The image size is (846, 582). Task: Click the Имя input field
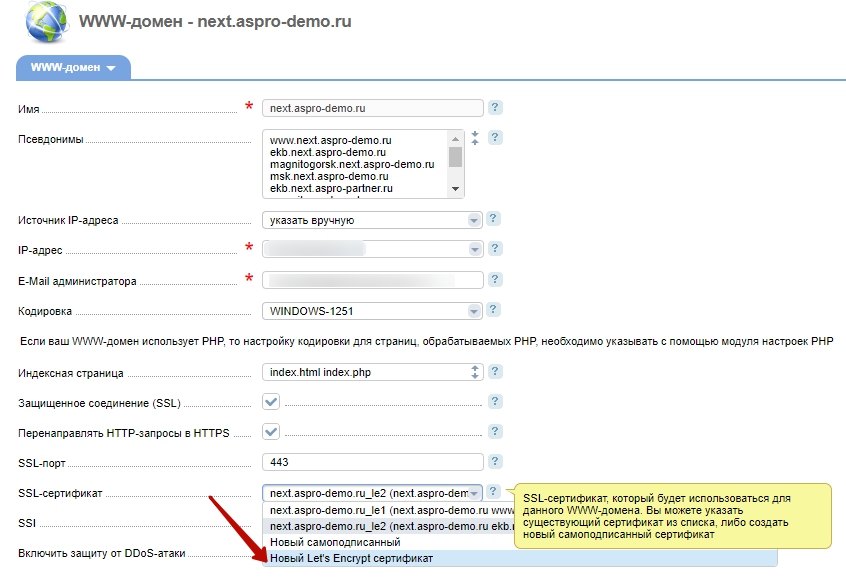click(372, 108)
